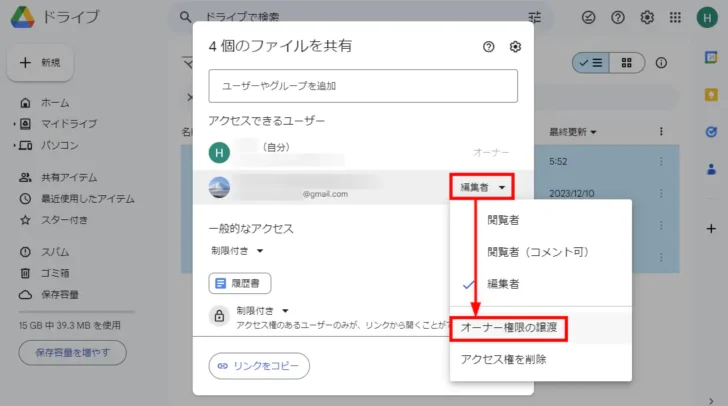Open the share dialog settings gear
Image resolution: width=728 pixels, height=406 pixels.
point(515,46)
